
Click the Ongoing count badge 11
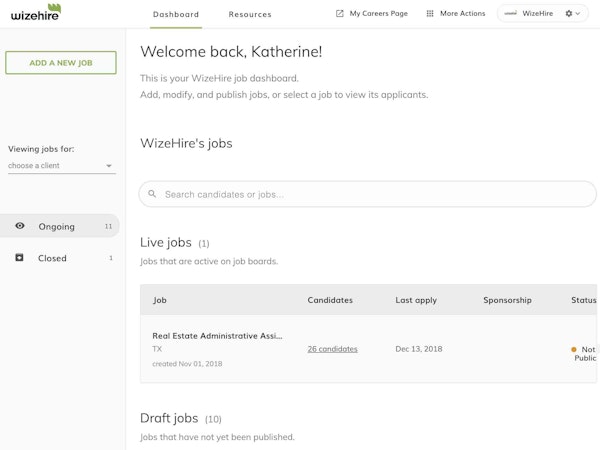point(108,226)
